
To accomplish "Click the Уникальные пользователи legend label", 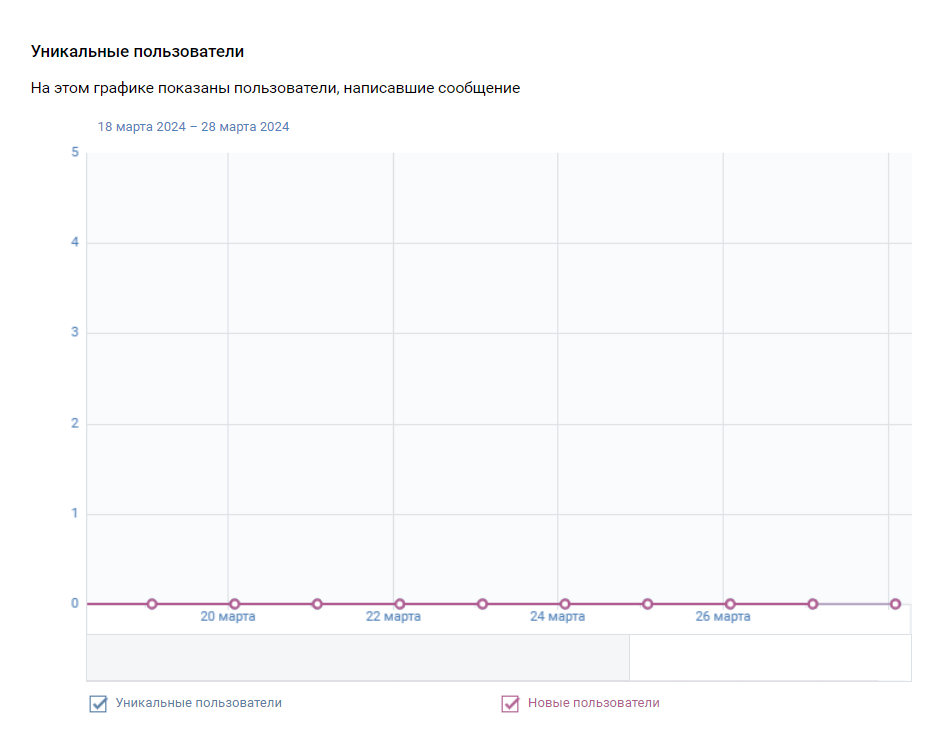I will tap(198, 703).
